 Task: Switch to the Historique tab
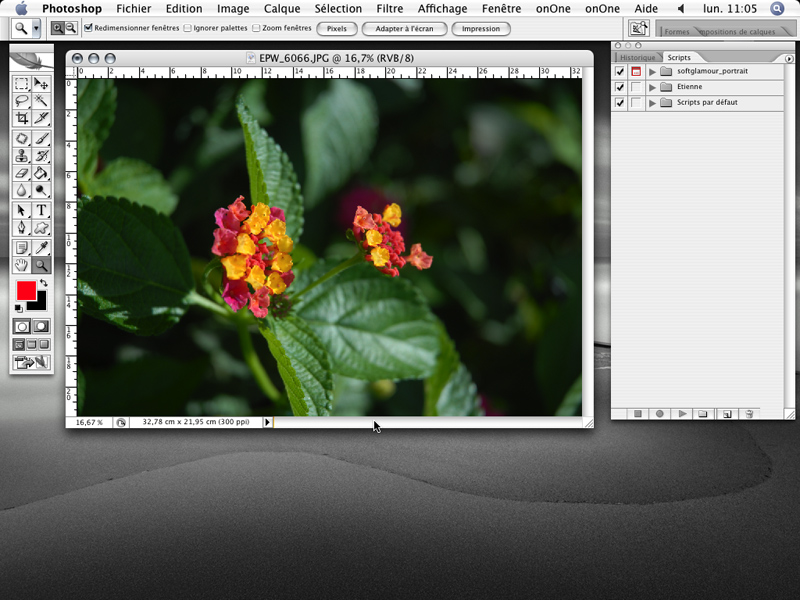coord(637,58)
